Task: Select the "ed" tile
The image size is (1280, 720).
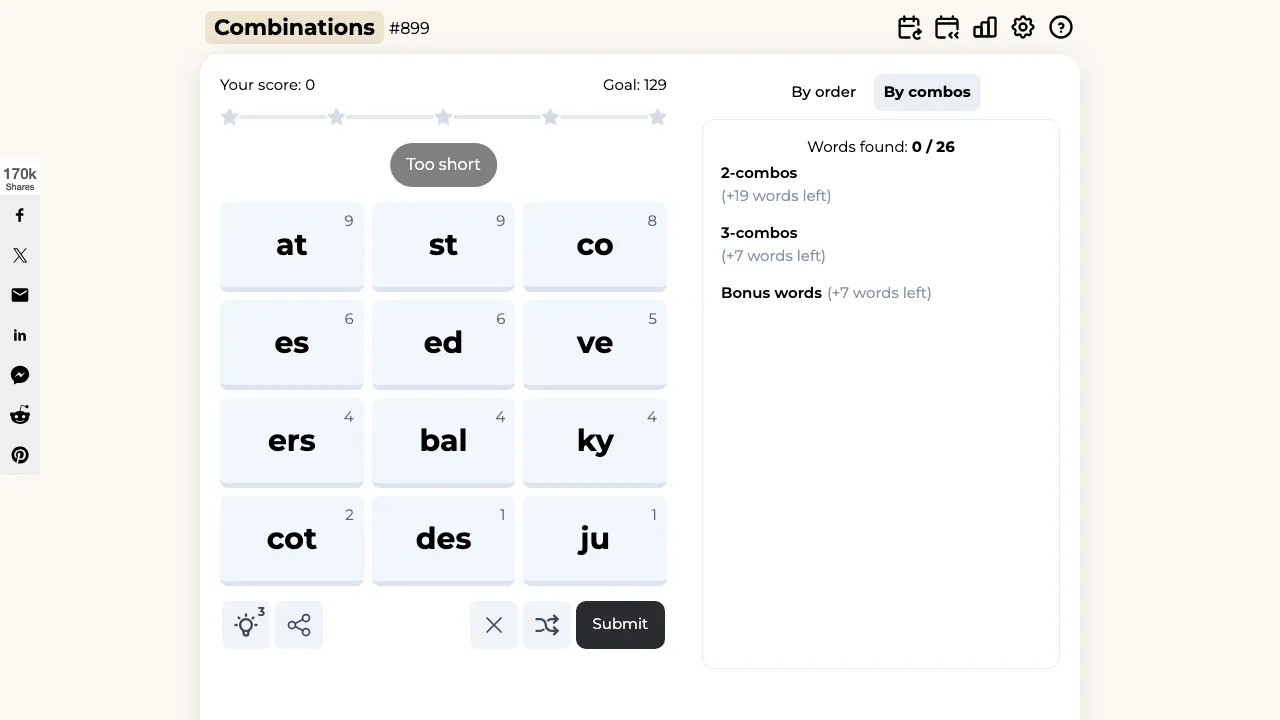Action: (443, 344)
